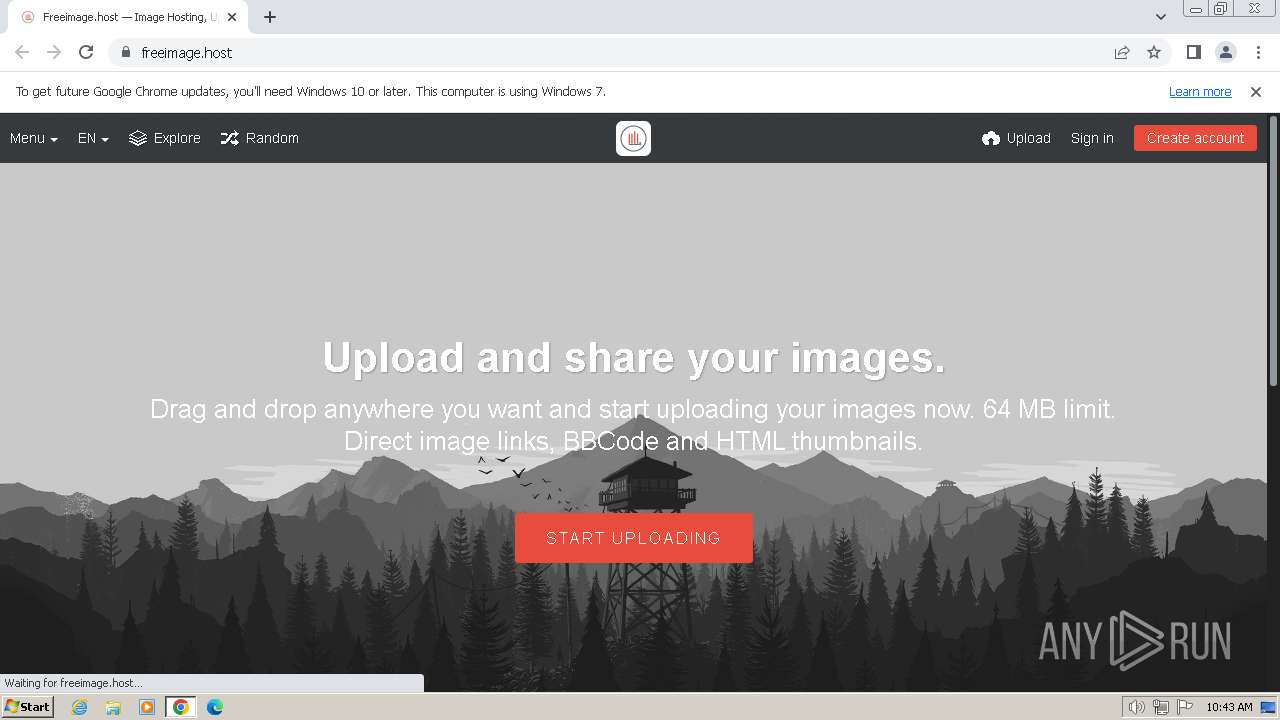Click the Create account button
This screenshot has width=1280, height=720.
1195,138
